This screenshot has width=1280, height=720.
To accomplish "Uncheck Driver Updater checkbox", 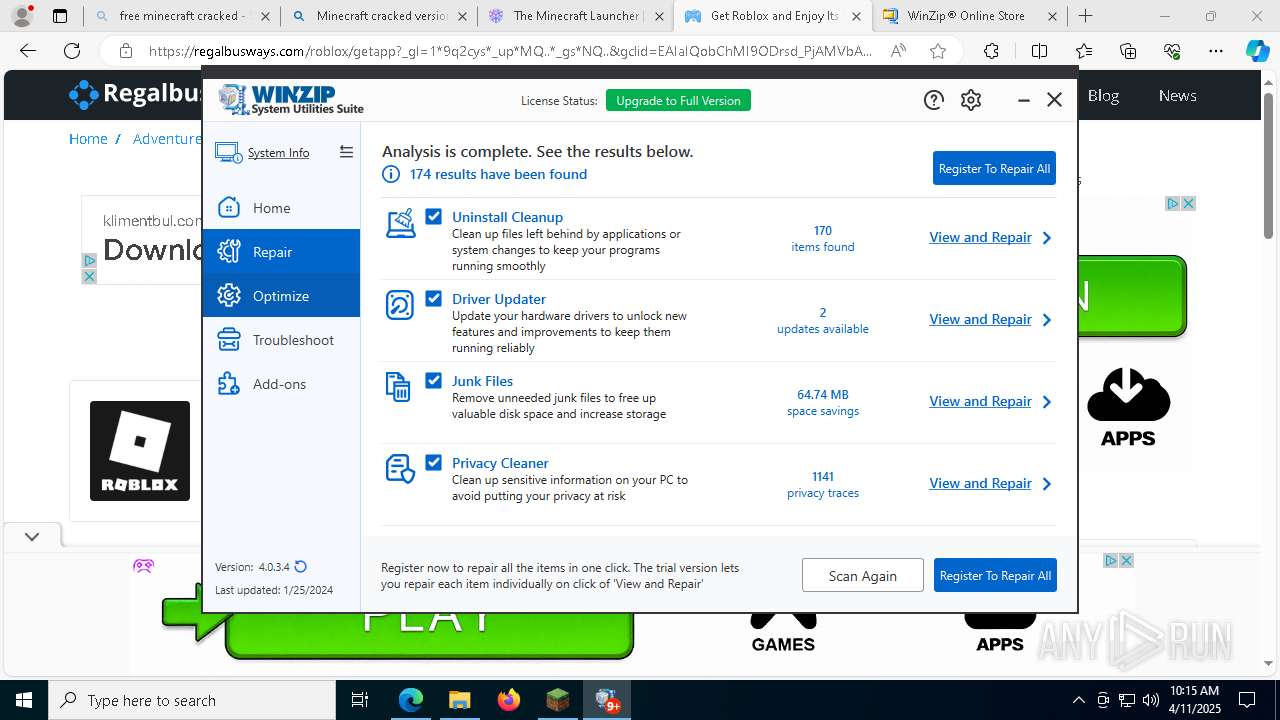I will pos(433,298).
